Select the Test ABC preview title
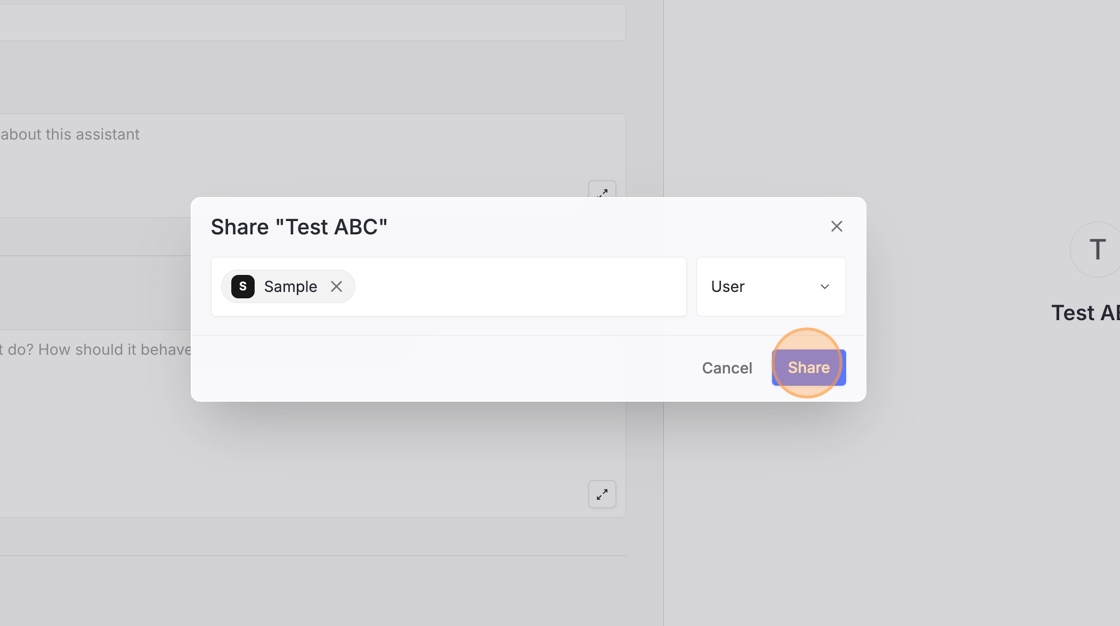Viewport: 1120px width, 626px height. pyautogui.click(x=1085, y=313)
